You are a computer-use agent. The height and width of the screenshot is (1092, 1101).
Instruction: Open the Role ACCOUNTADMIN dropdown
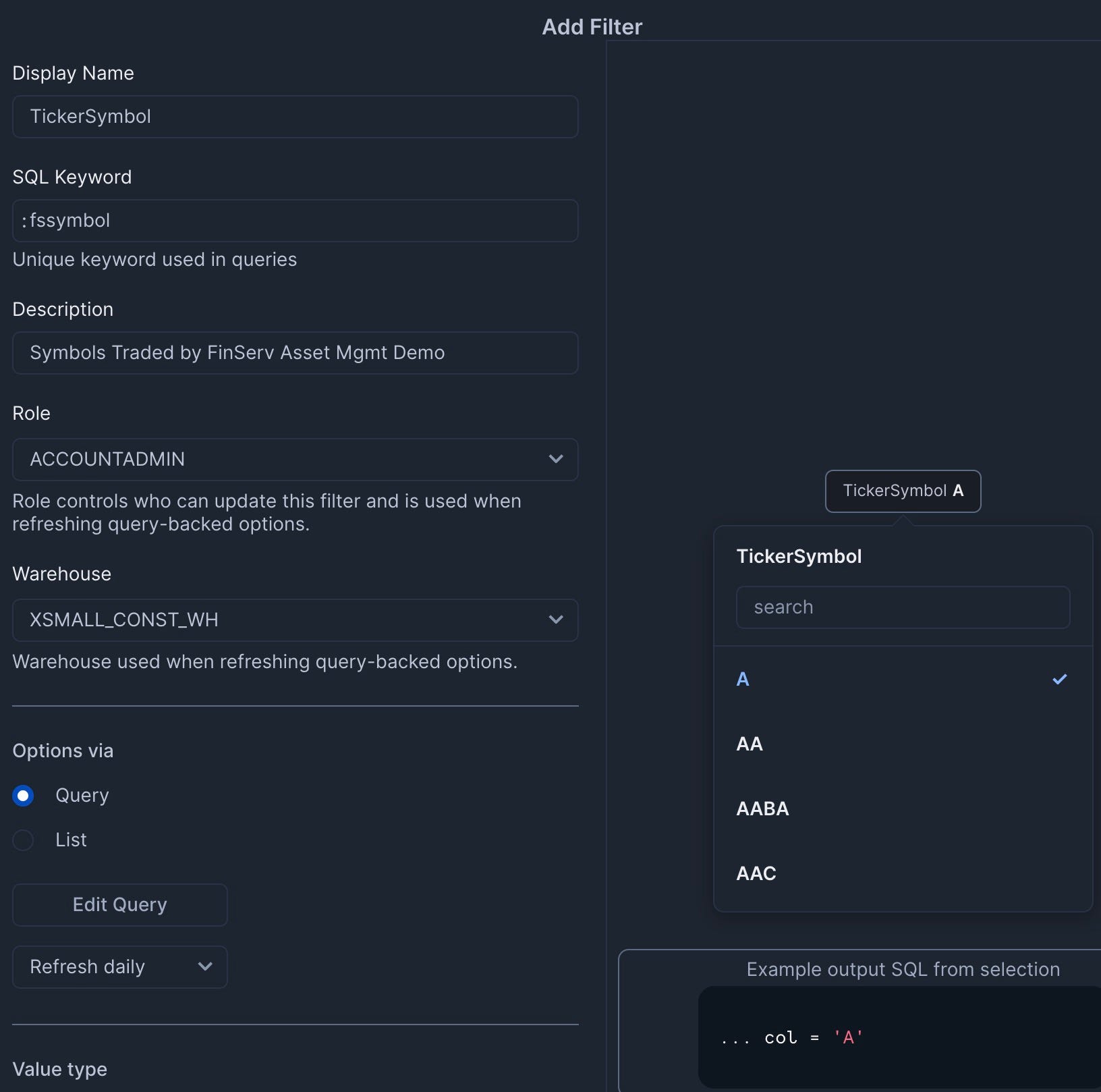click(x=283, y=460)
